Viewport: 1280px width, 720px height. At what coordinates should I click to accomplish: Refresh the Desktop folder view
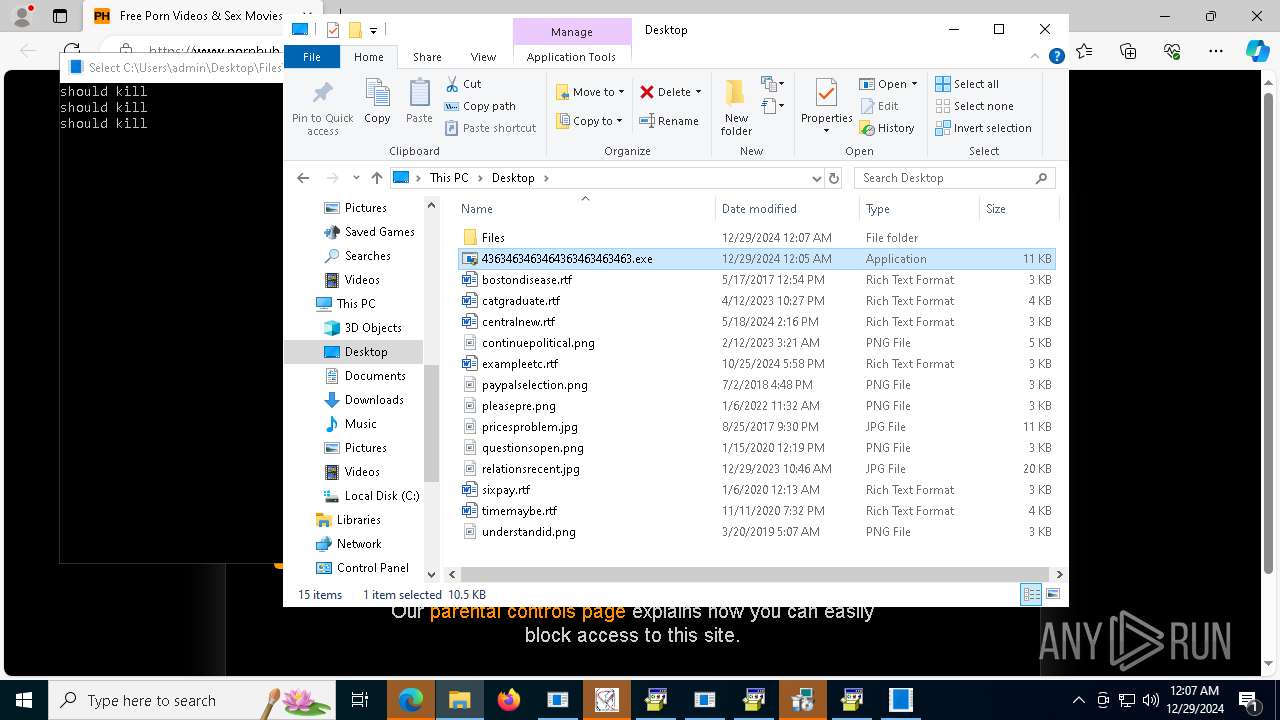coord(834,178)
